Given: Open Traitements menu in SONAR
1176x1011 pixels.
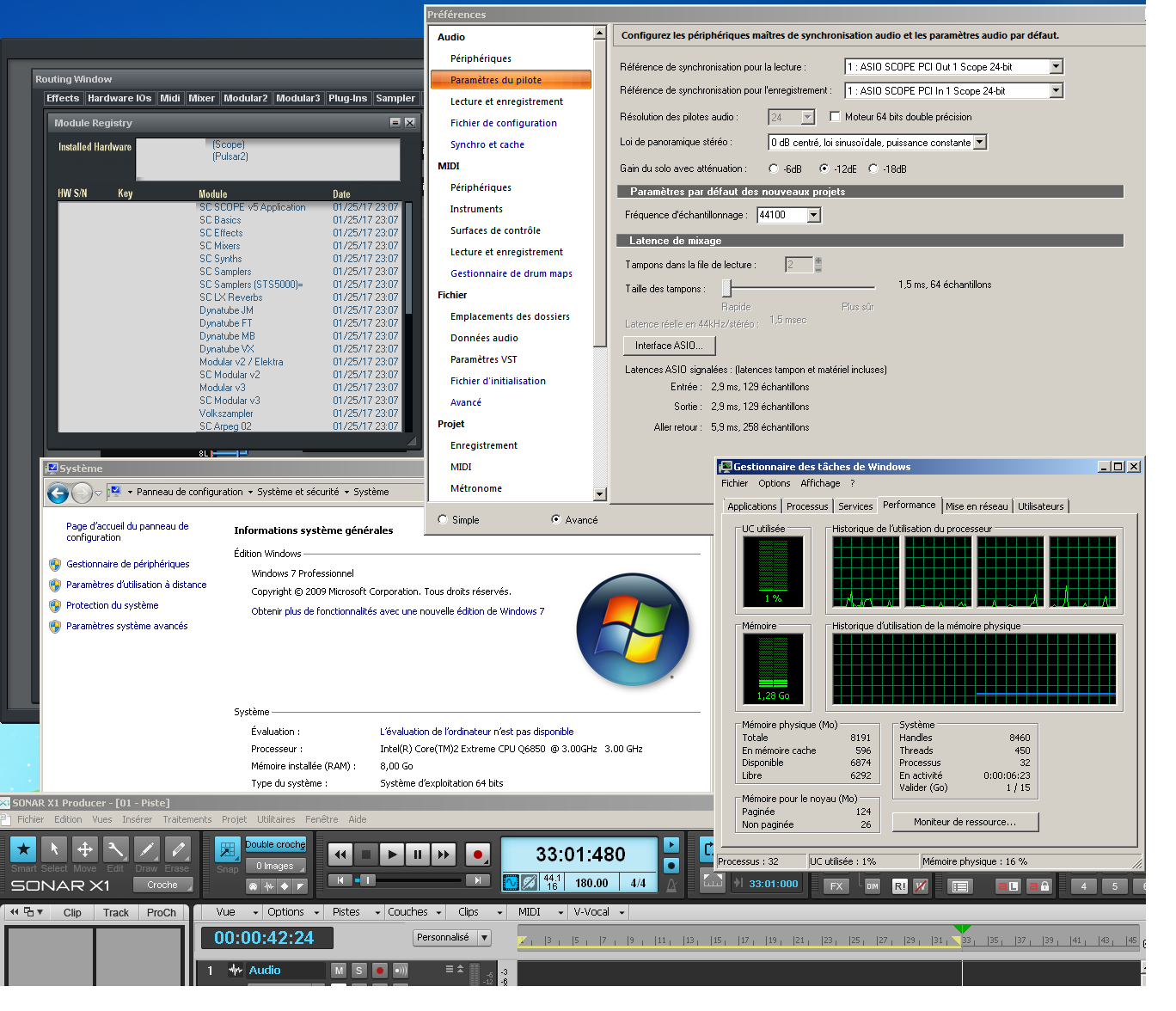Looking at the screenshot, I should (x=187, y=820).
